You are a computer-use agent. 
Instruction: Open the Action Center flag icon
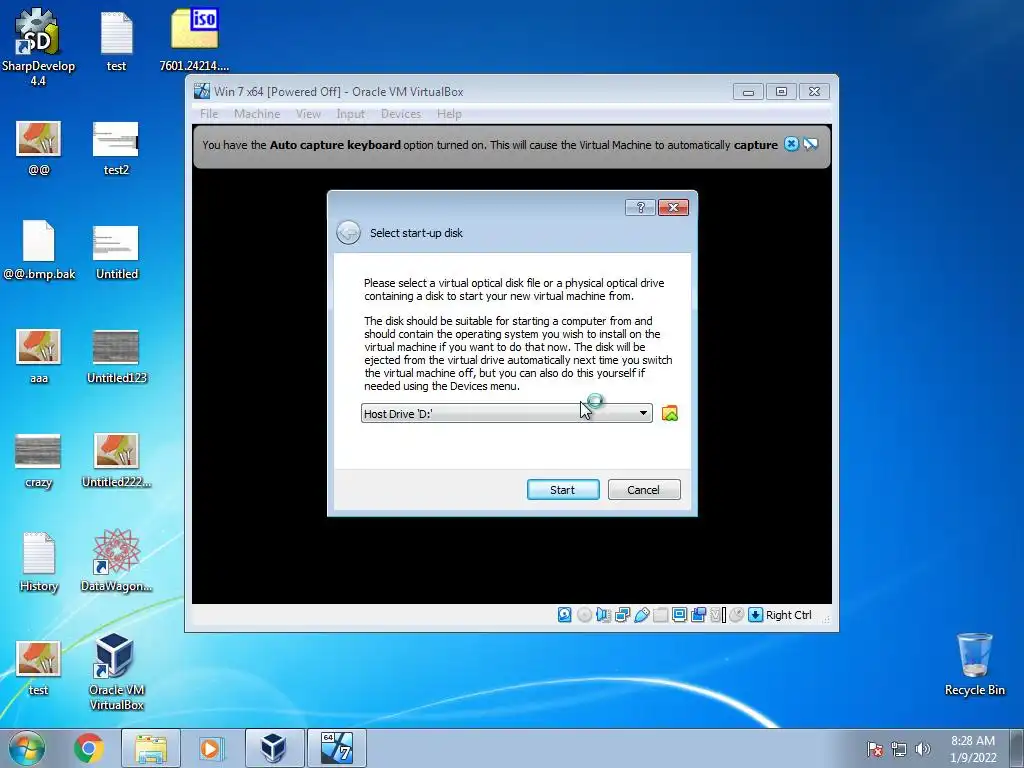pos(875,749)
